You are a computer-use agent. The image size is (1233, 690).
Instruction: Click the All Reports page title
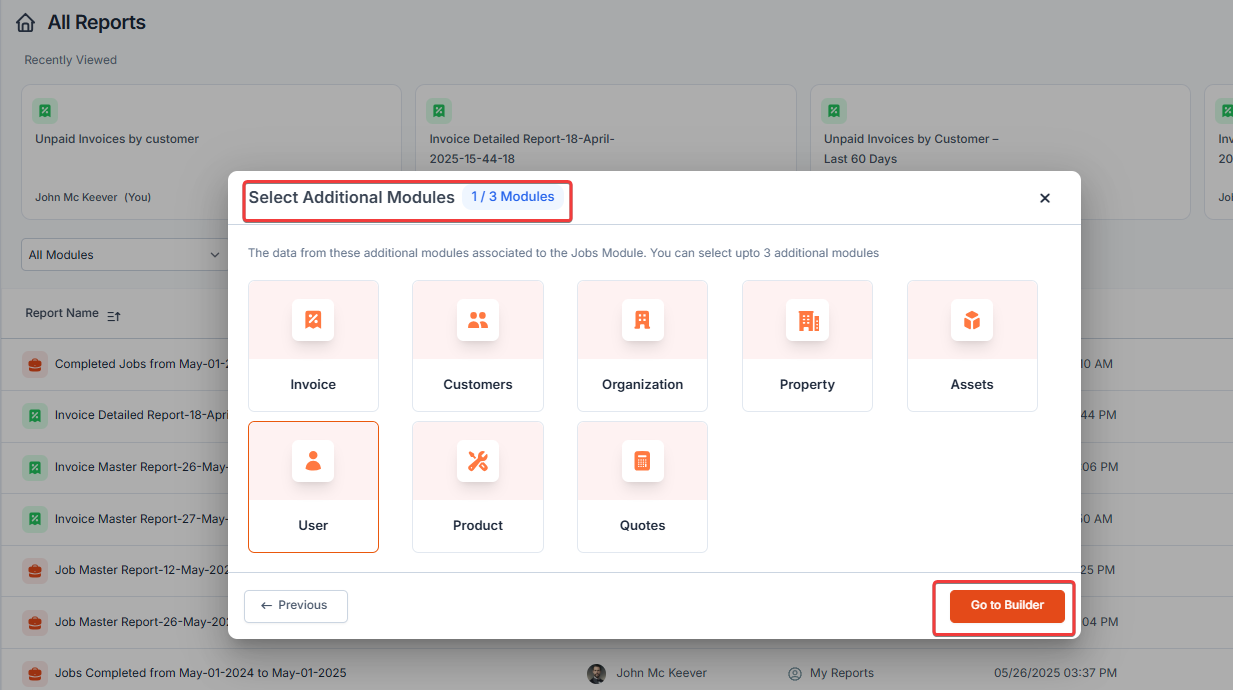click(x=97, y=22)
